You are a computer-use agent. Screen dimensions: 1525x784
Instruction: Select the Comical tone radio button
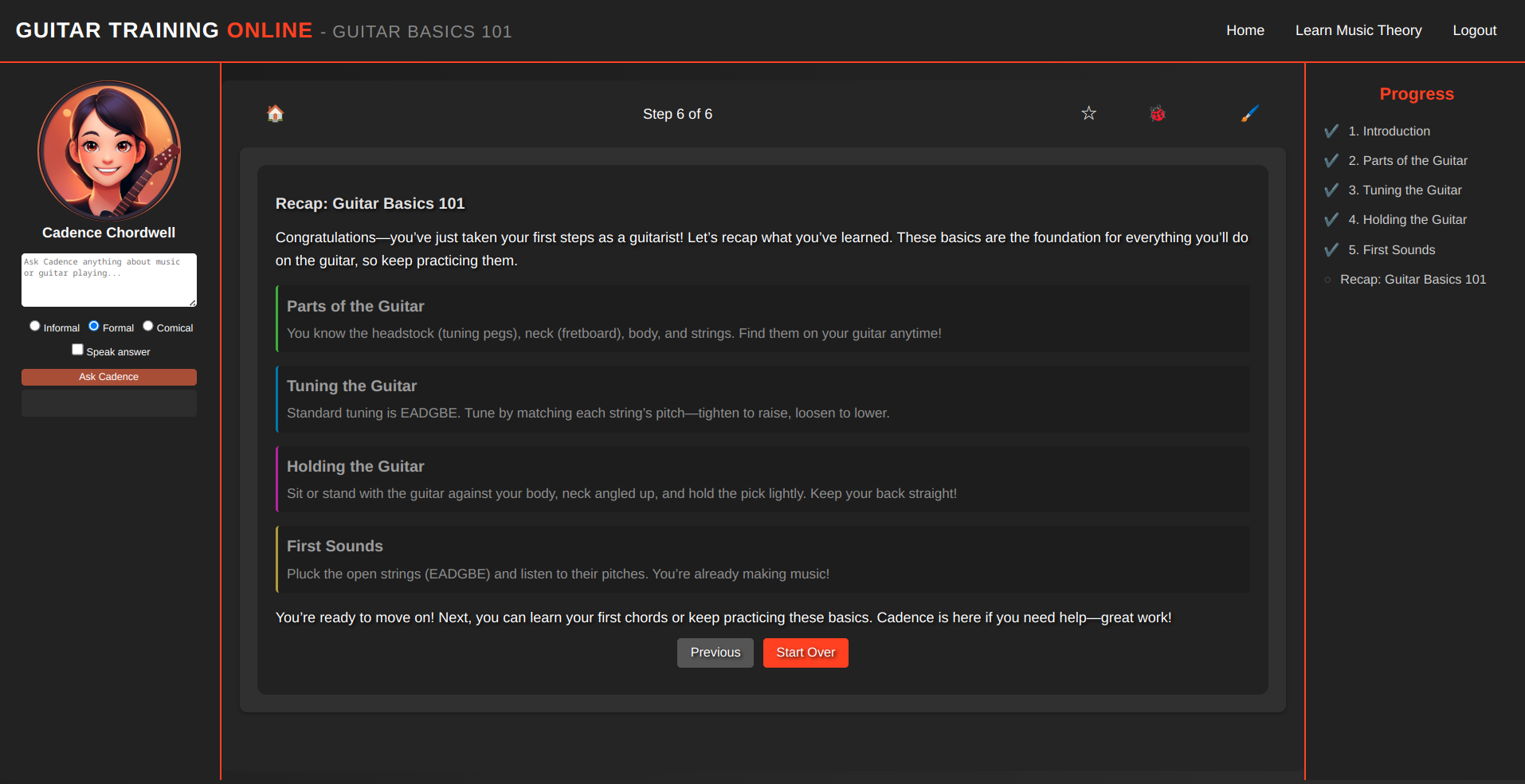(x=148, y=326)
